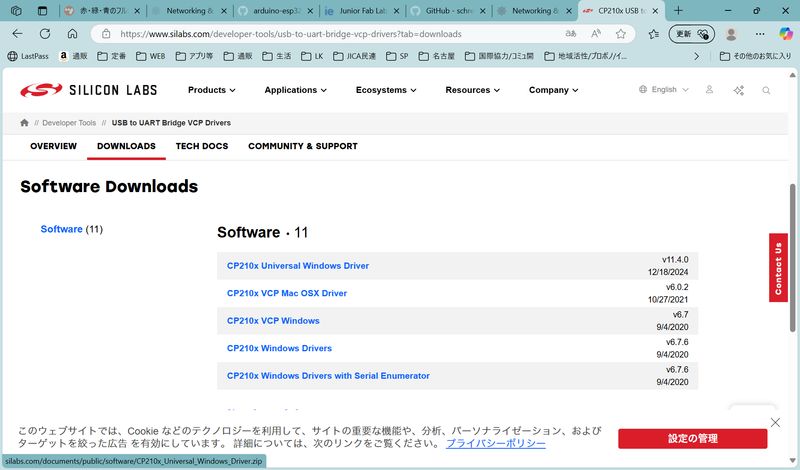Image resolution: width=800 pixels, height=470 pixels.
Task: Open the JICA関連 bookmarks folder
Action: point(354,56)
